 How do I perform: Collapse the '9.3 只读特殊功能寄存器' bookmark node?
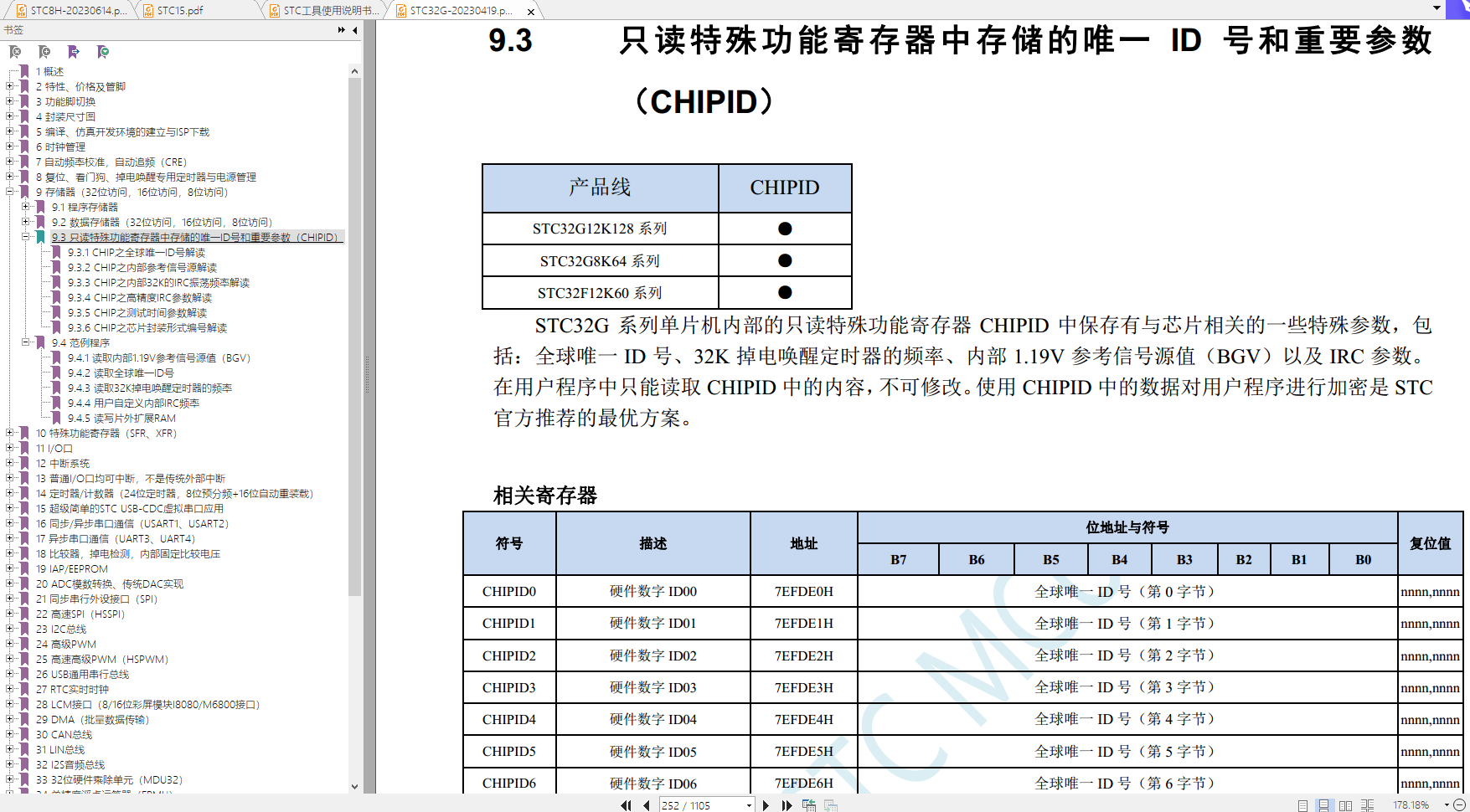(x=26, y=237)
